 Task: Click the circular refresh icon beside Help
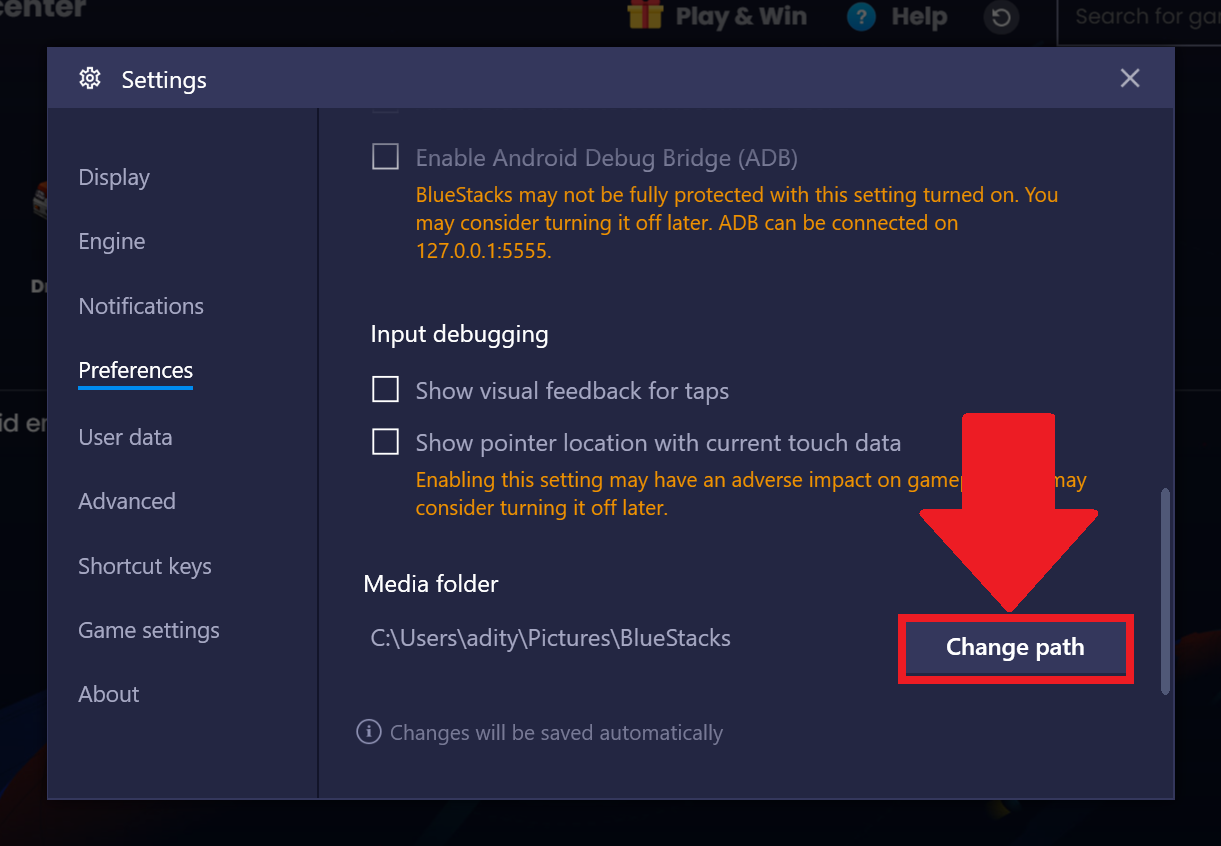pyautogui.click(x=1000, y=17)
